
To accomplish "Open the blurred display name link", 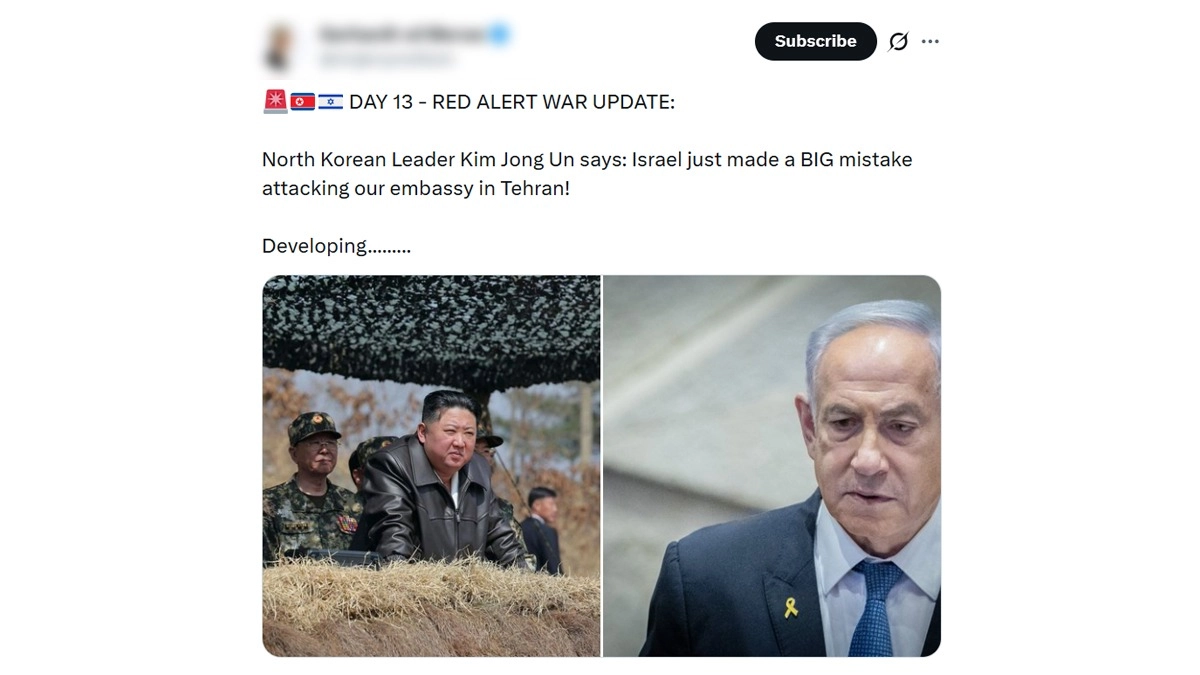I will click(402, 35).
